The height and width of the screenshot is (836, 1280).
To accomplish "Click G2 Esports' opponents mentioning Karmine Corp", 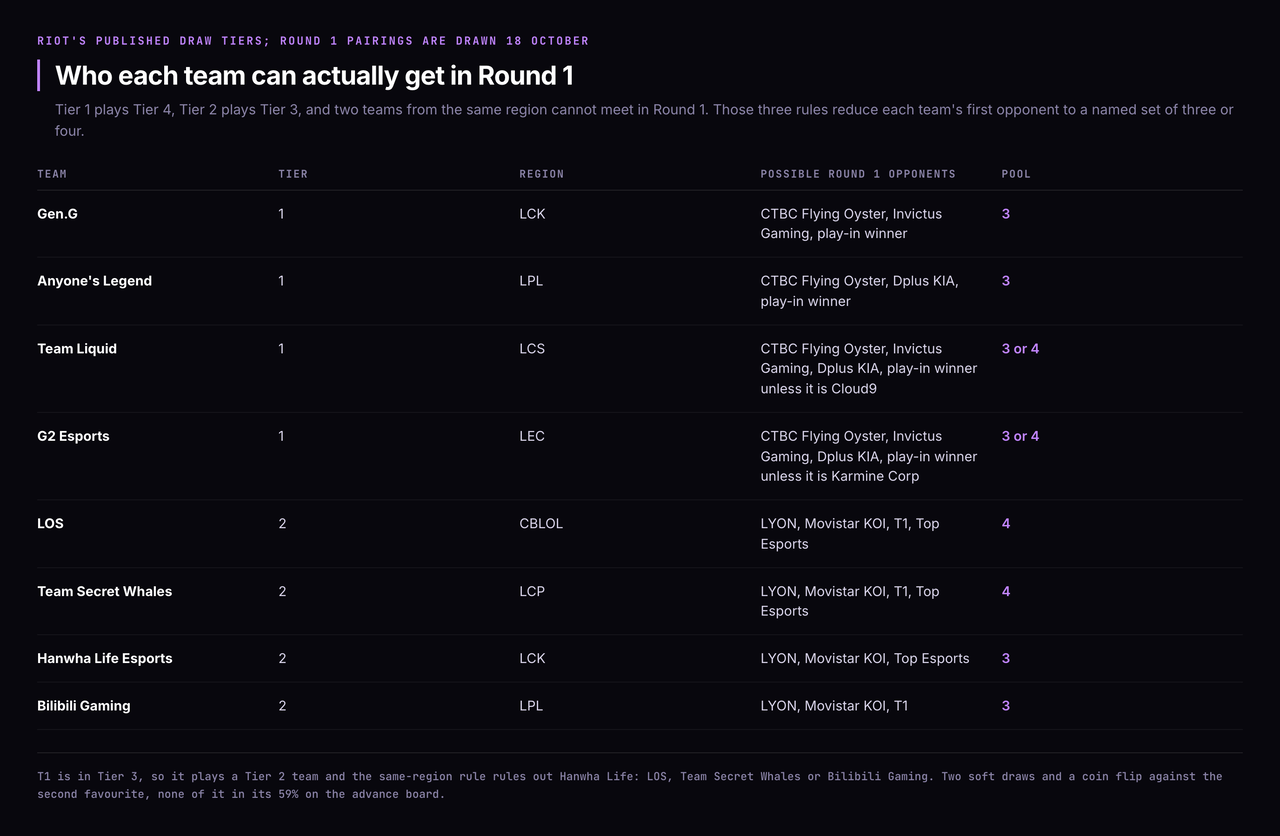I will 869,456.
